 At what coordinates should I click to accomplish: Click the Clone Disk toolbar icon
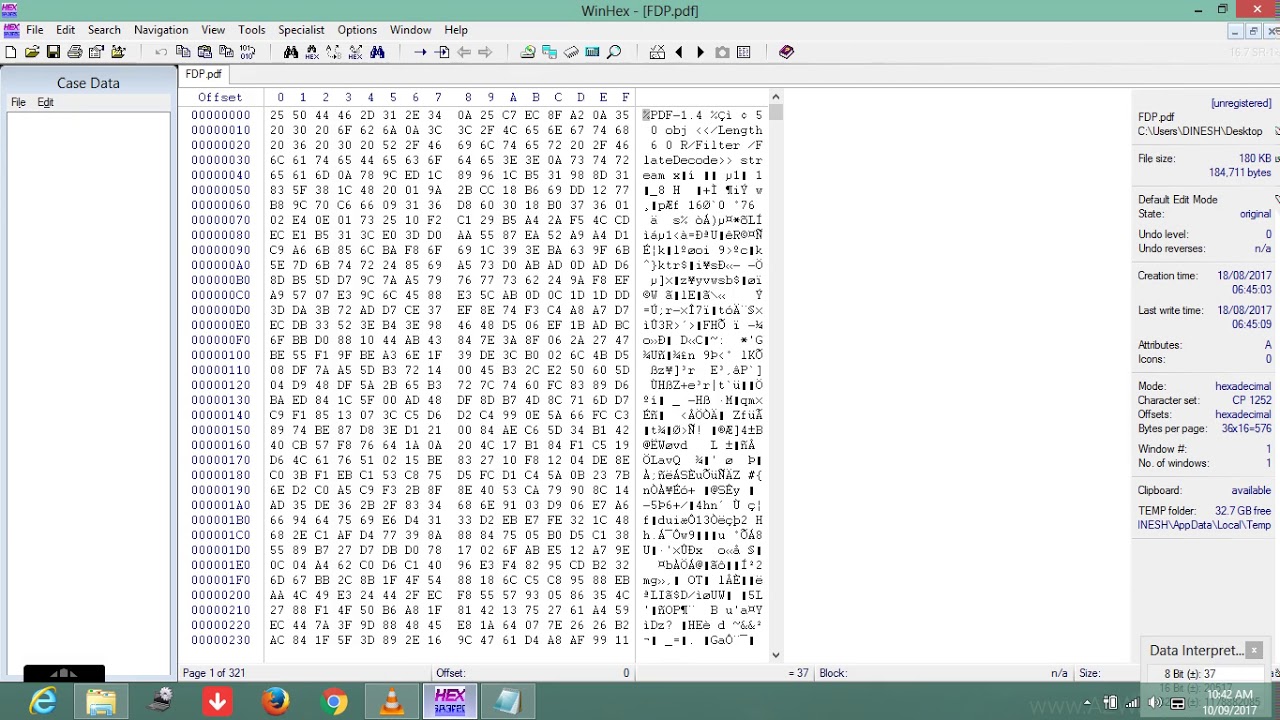point(549,52)
